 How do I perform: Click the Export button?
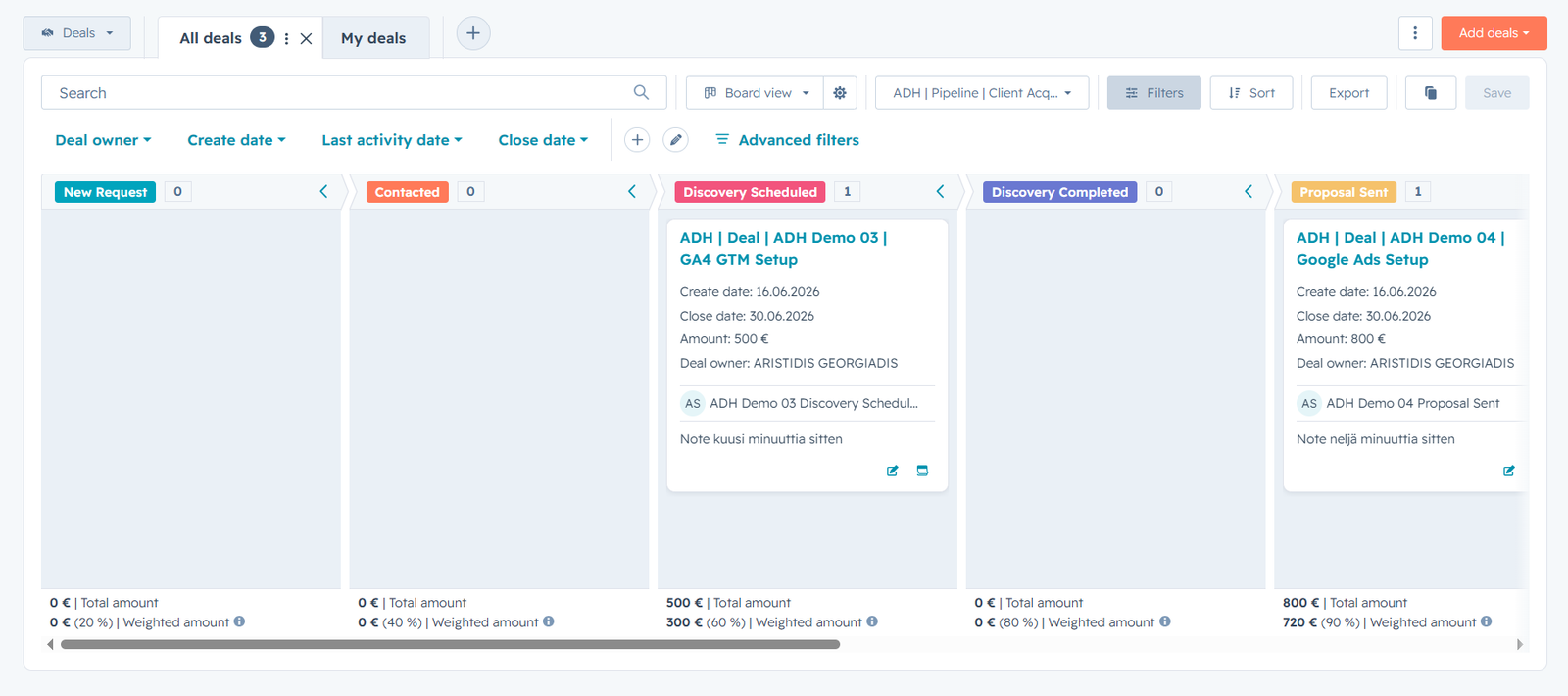1348,93
